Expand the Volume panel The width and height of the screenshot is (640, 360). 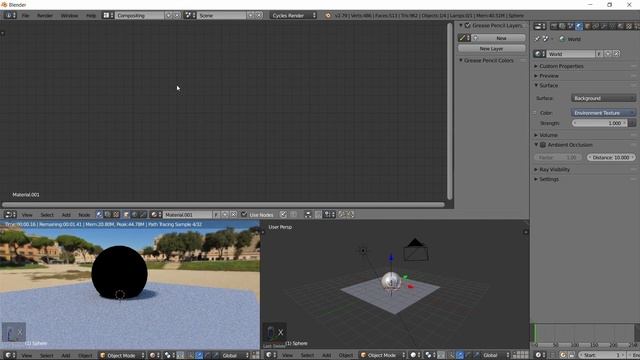click(548, 135)
